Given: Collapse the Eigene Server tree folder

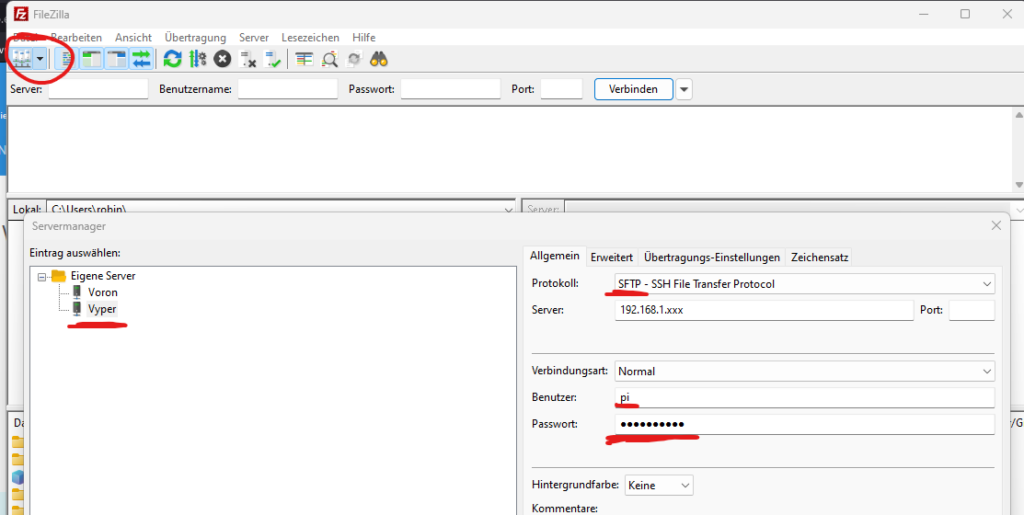Looking at the screenshot, I should coord(42,277).
